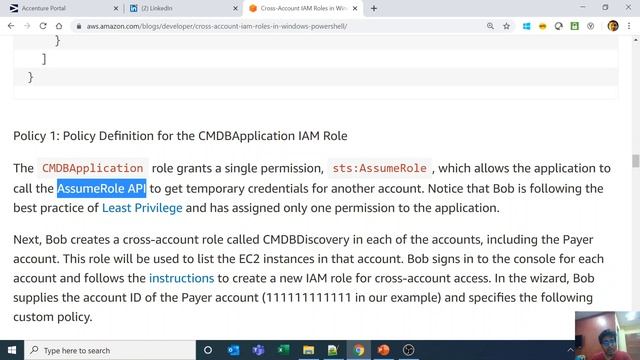Reload the AWS blog page
The height and width of the screenshot is (360, 640).
point(43,26)
